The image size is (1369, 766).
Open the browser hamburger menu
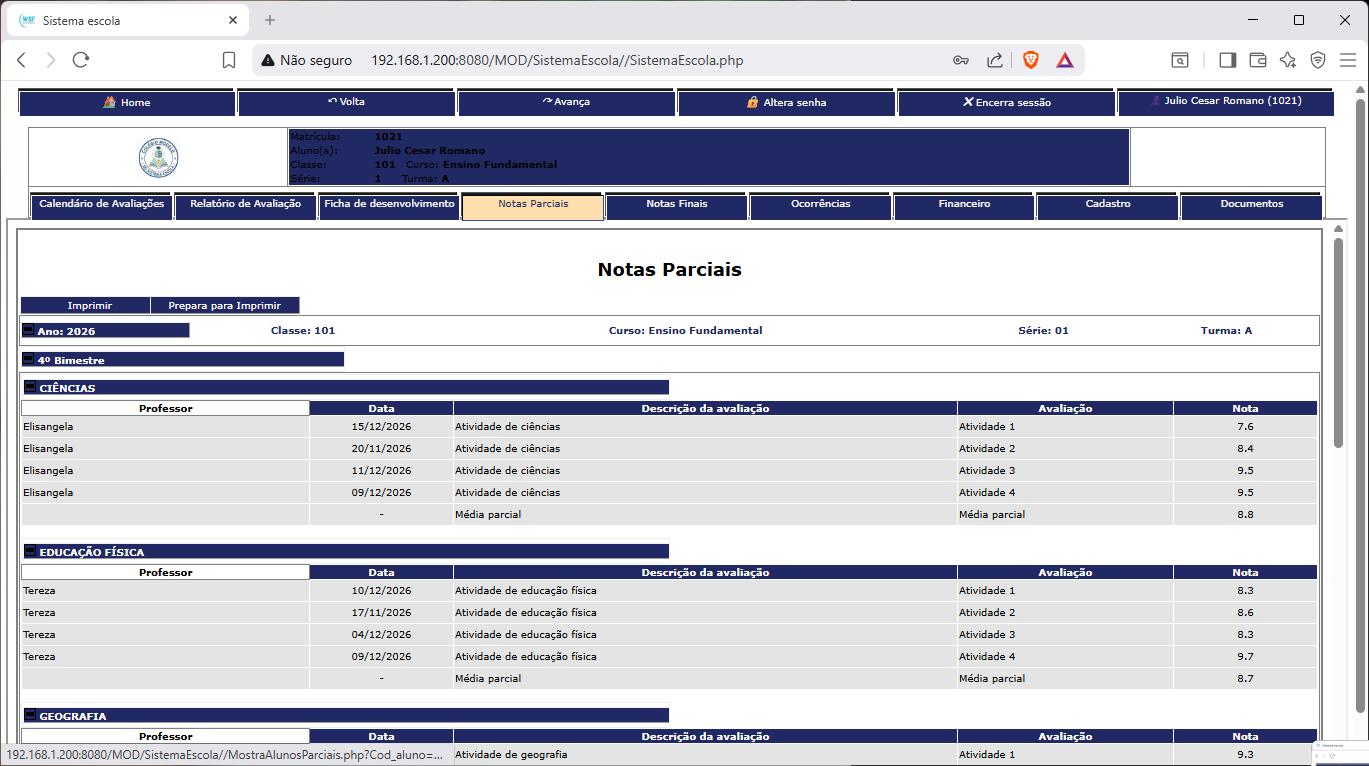1347,60
